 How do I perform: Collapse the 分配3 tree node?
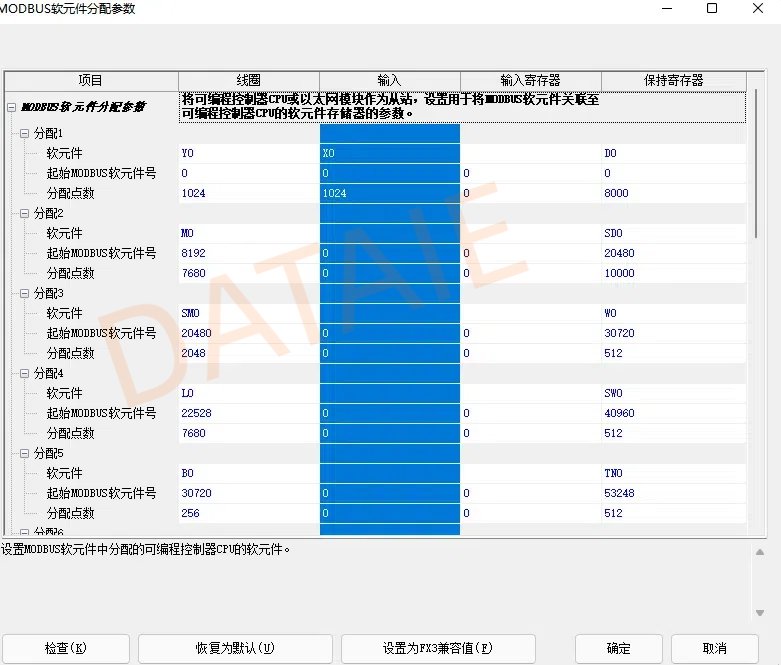tap(24, 293)
